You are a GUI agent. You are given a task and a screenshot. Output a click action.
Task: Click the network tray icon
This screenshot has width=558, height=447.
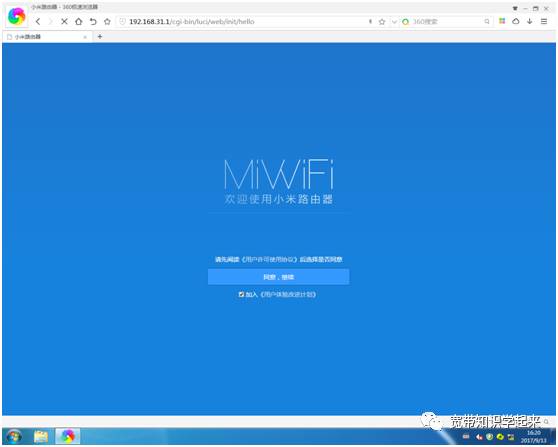511,437
